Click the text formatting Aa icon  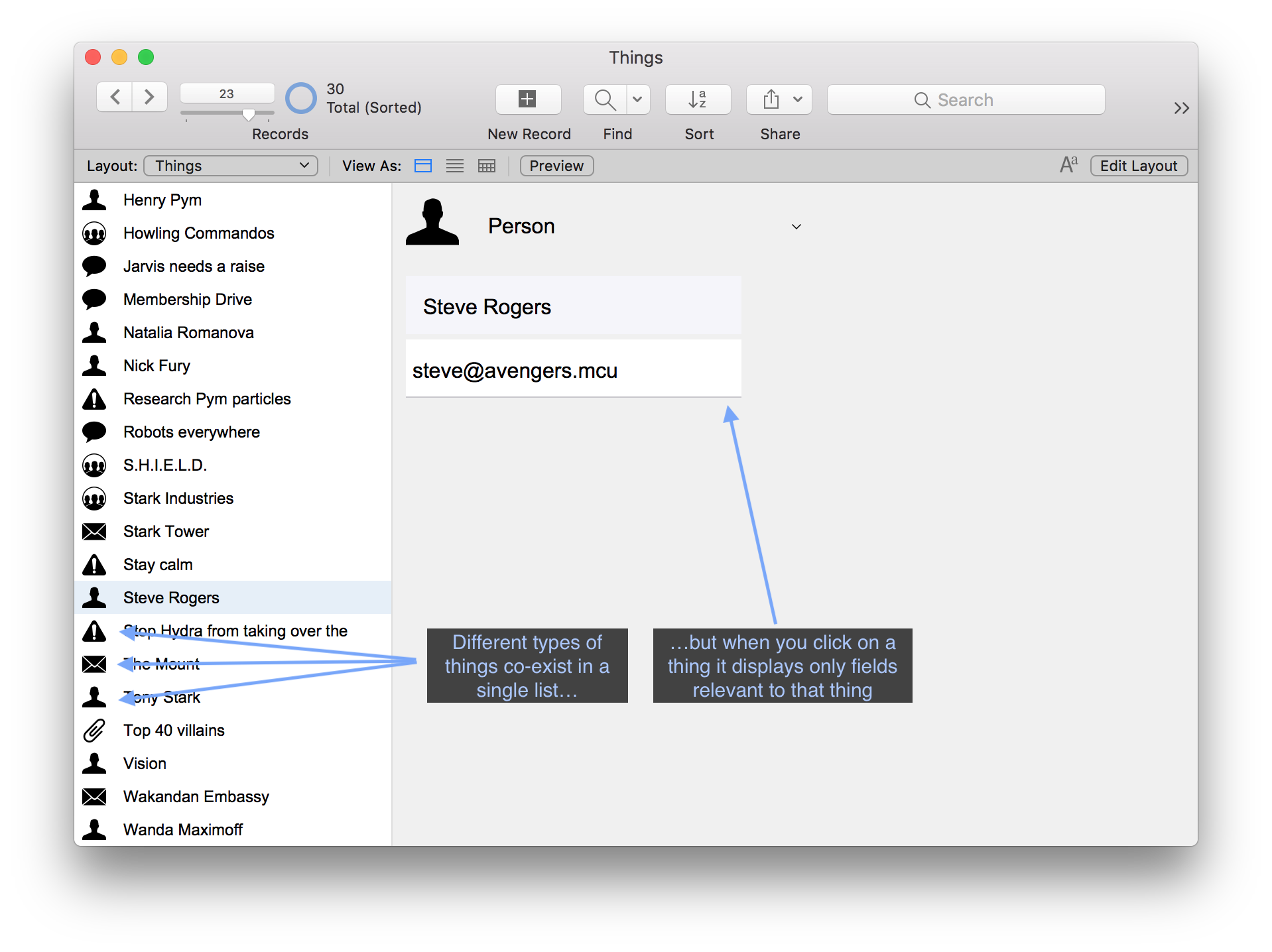pyautogui.click(x=1068, y=165)
